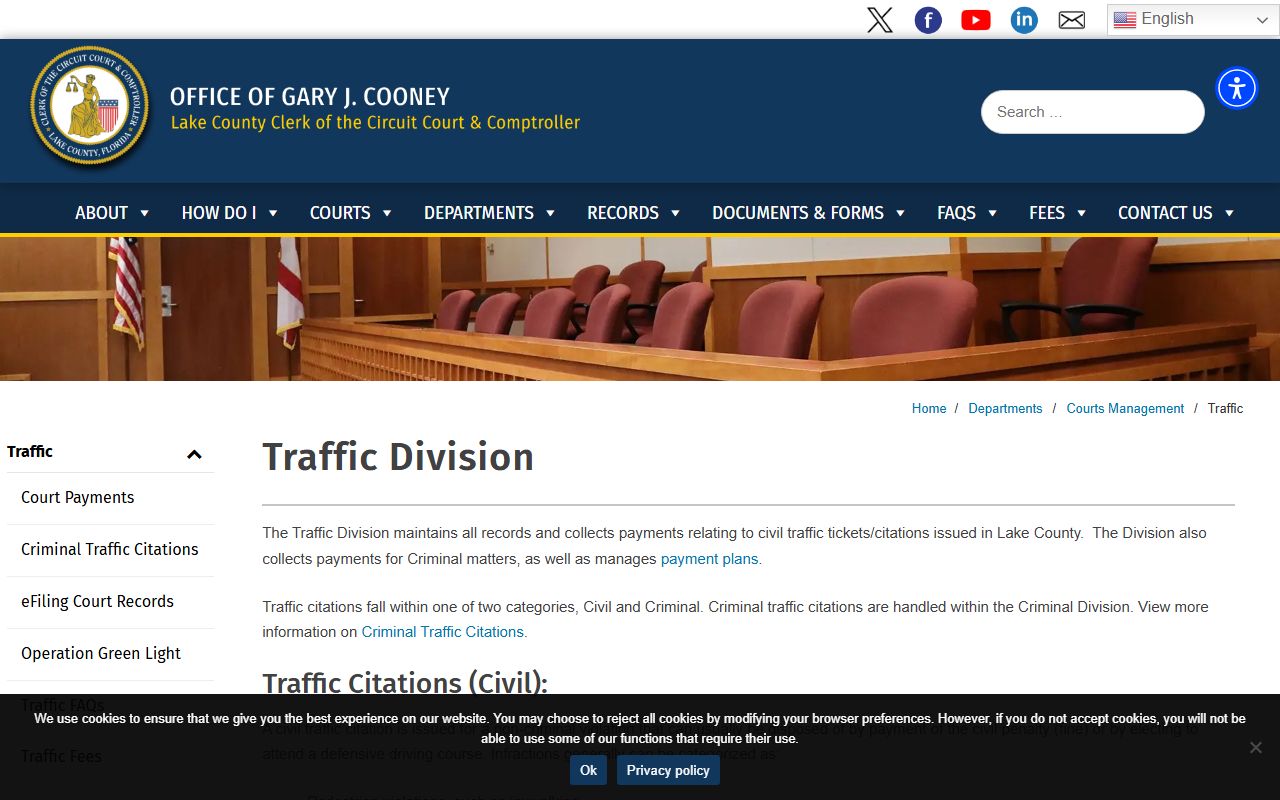The image size is (1280, 800).
Task: Expand the HOW DO I menu arrow
Action: (x=272, y=213)
